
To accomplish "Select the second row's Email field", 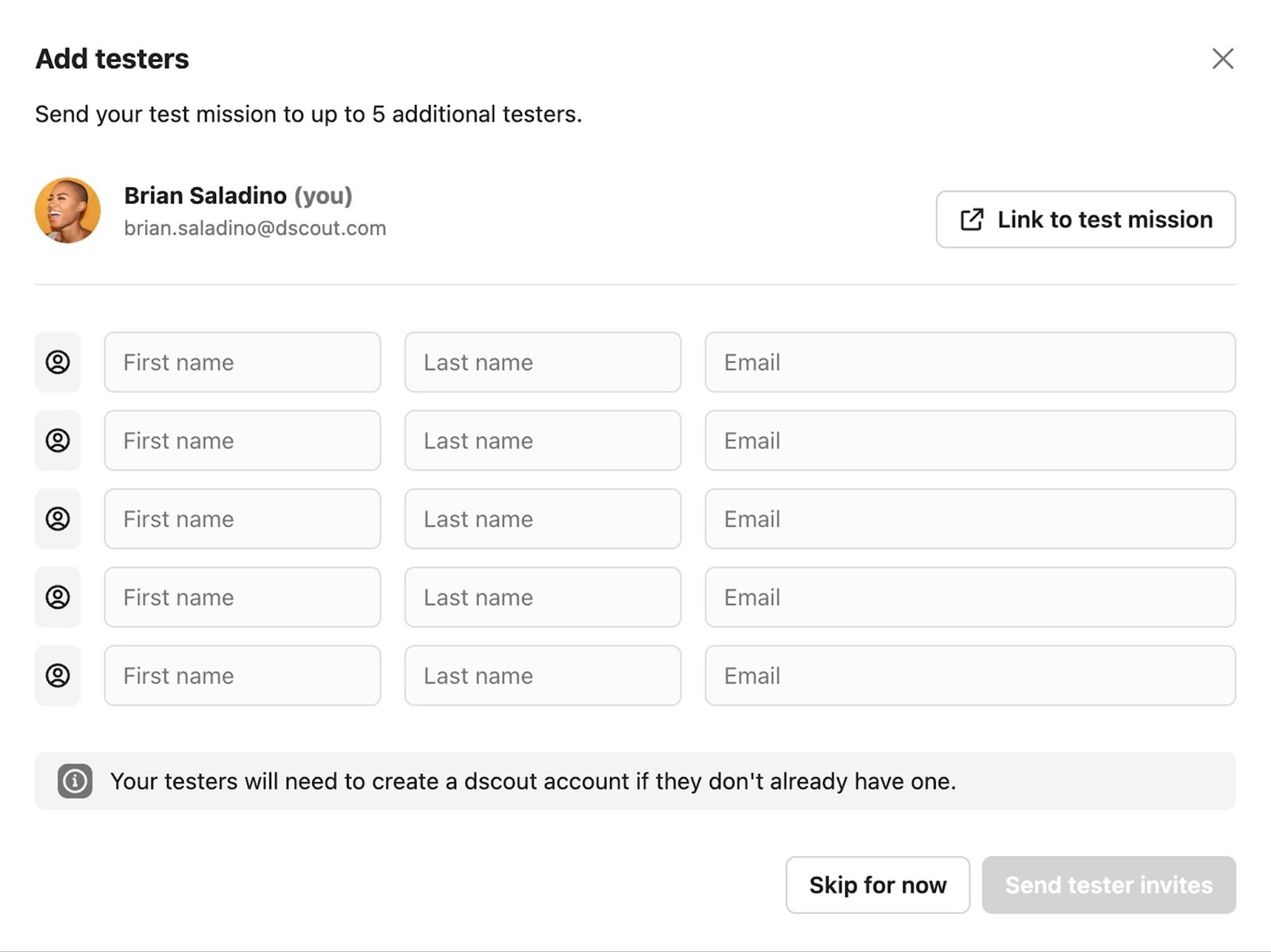I will tap(970, 441).
